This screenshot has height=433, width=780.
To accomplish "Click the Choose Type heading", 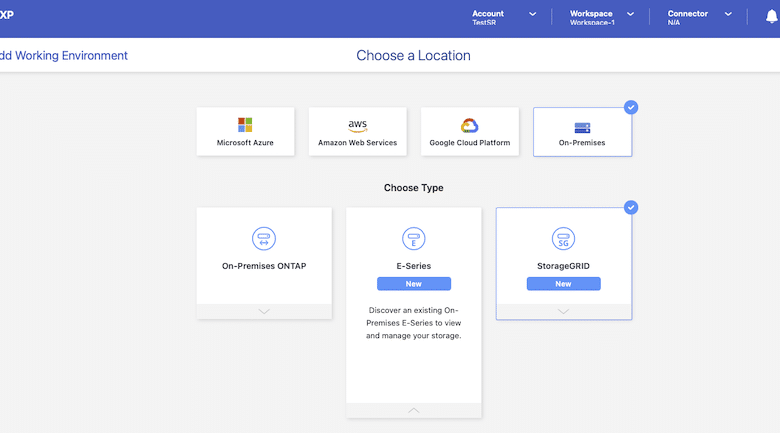I will 413,188.
